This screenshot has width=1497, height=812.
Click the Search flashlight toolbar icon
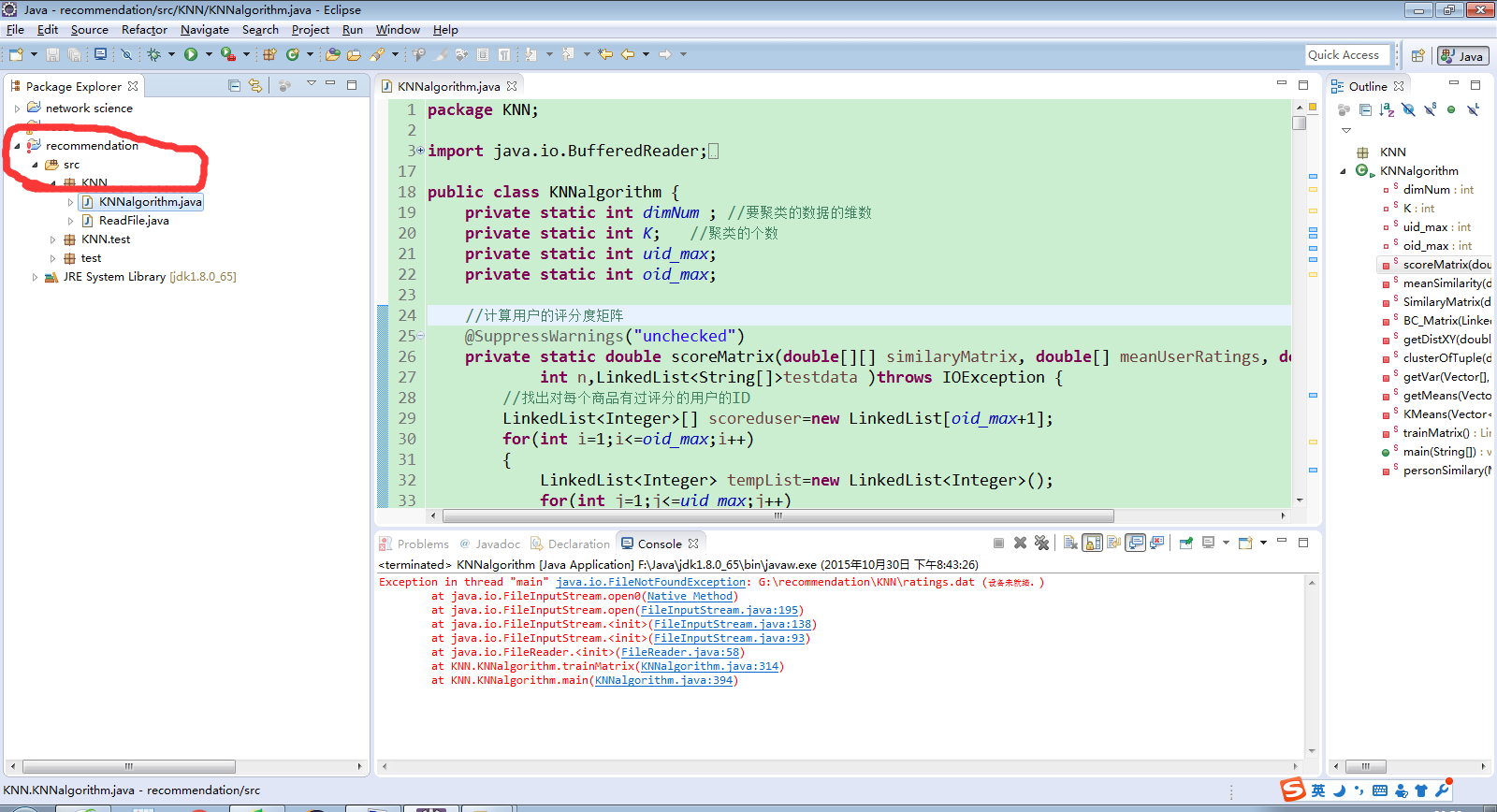377,55
